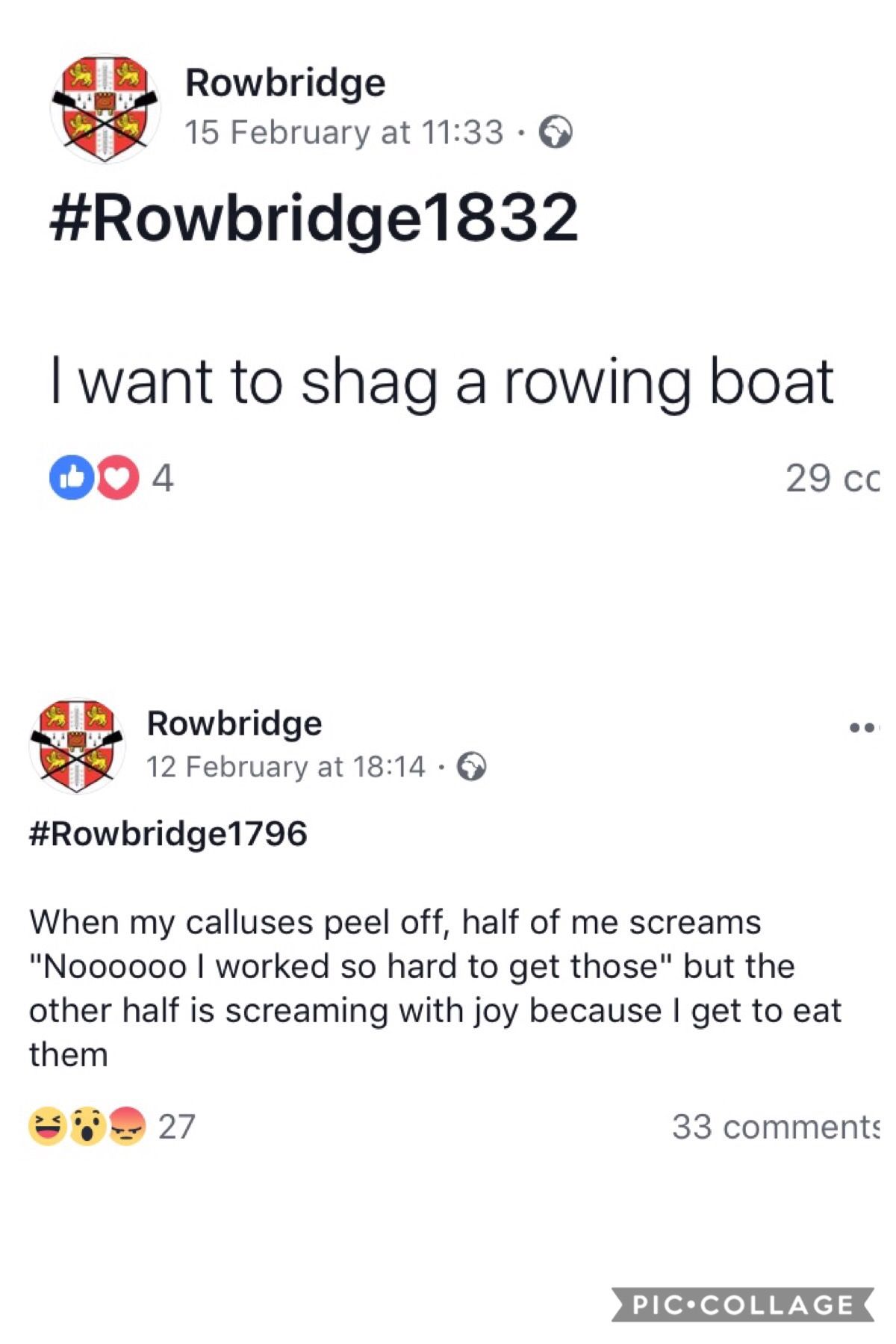
Task: Click the public globe icon beside 18:14
Action: (x=471, y=767)
